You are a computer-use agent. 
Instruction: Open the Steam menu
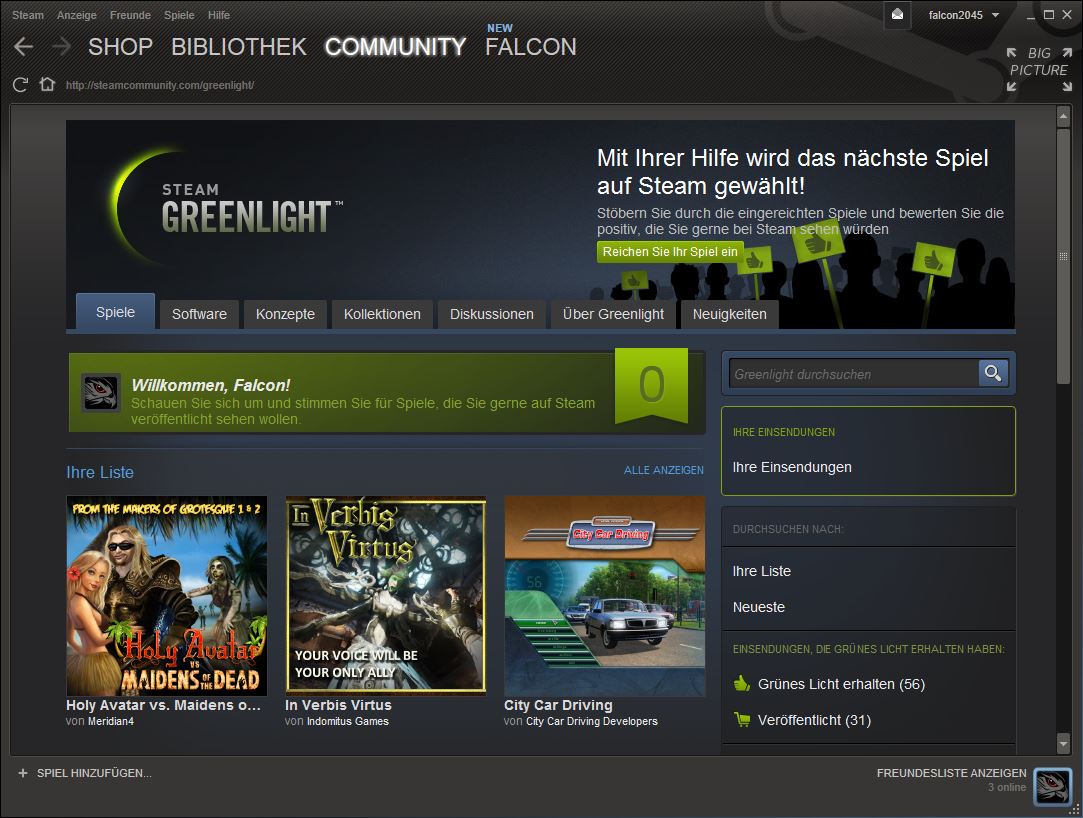(x=28, y=15)
